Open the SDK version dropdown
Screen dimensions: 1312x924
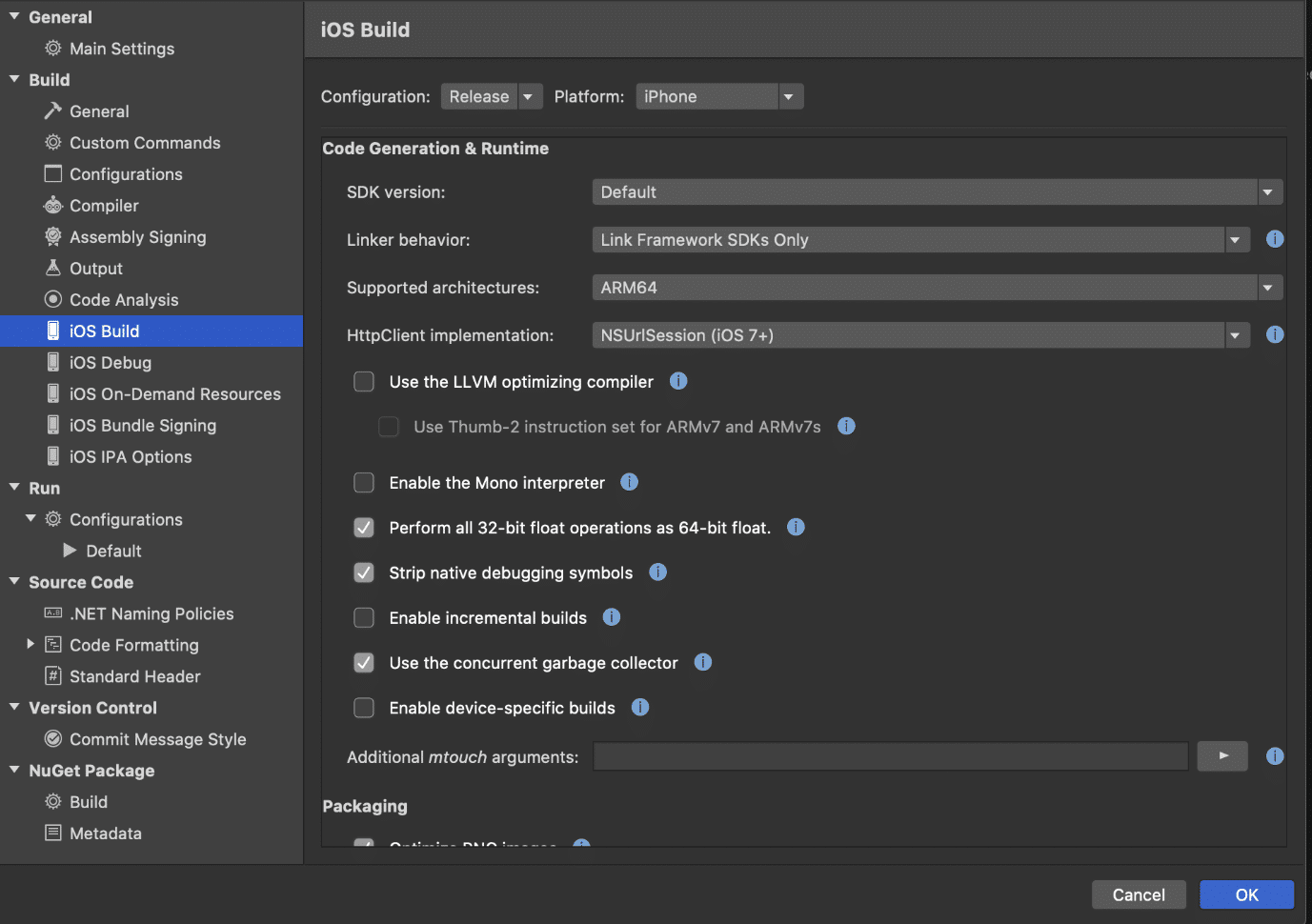tap(938, 192)
